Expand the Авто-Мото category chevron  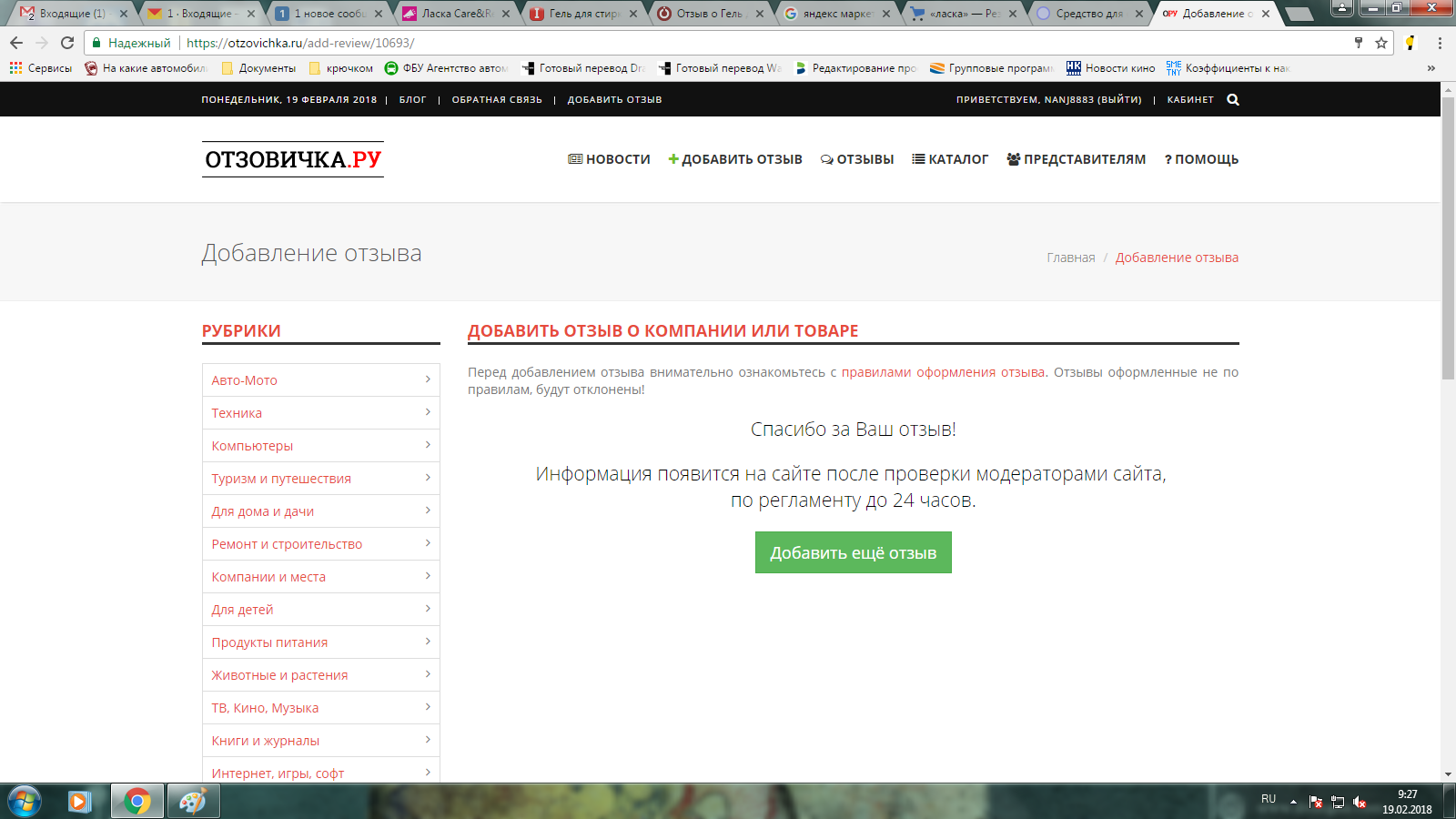pos(428,379)
